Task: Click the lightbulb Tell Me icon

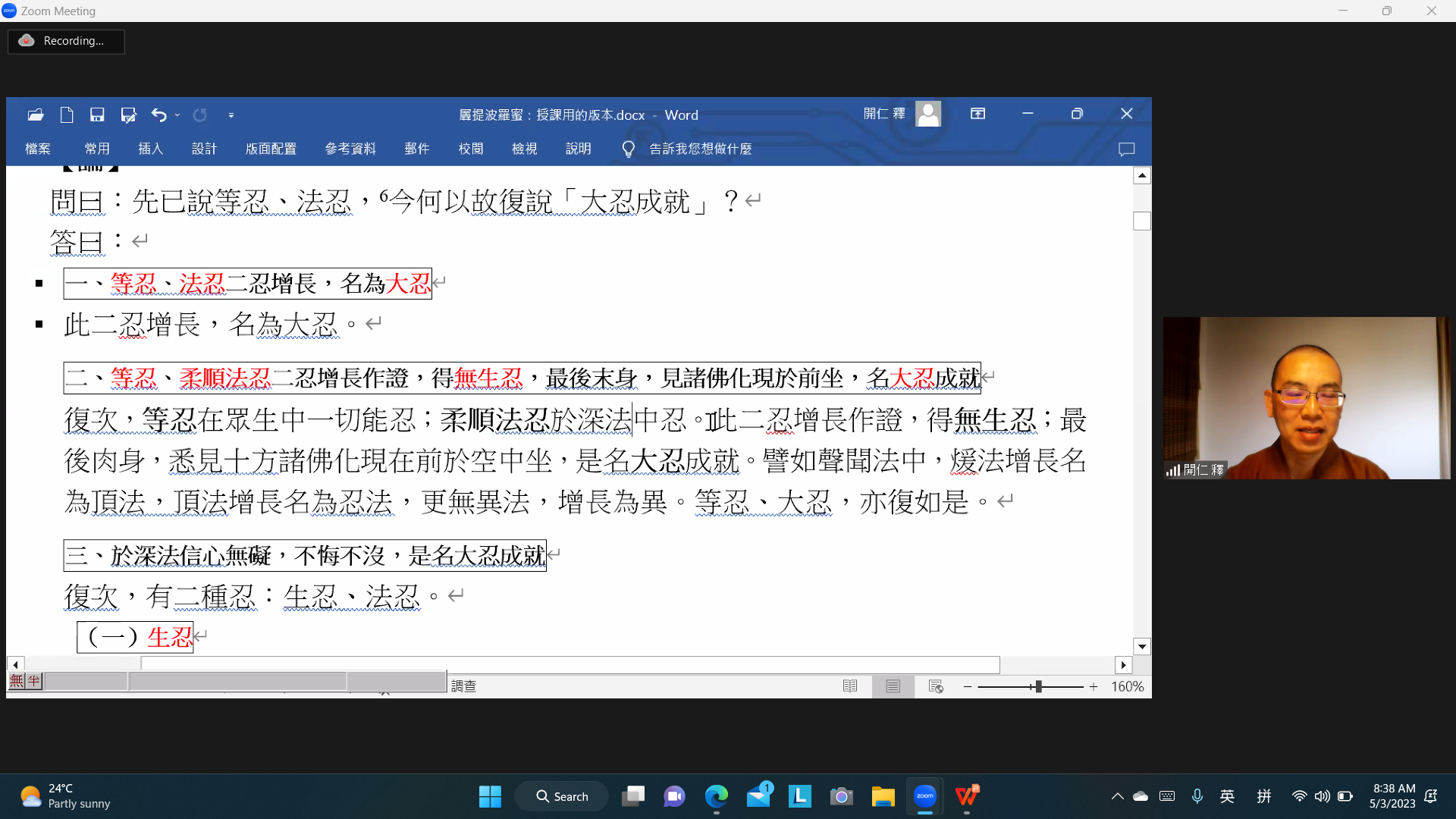Action: [628, 149]
